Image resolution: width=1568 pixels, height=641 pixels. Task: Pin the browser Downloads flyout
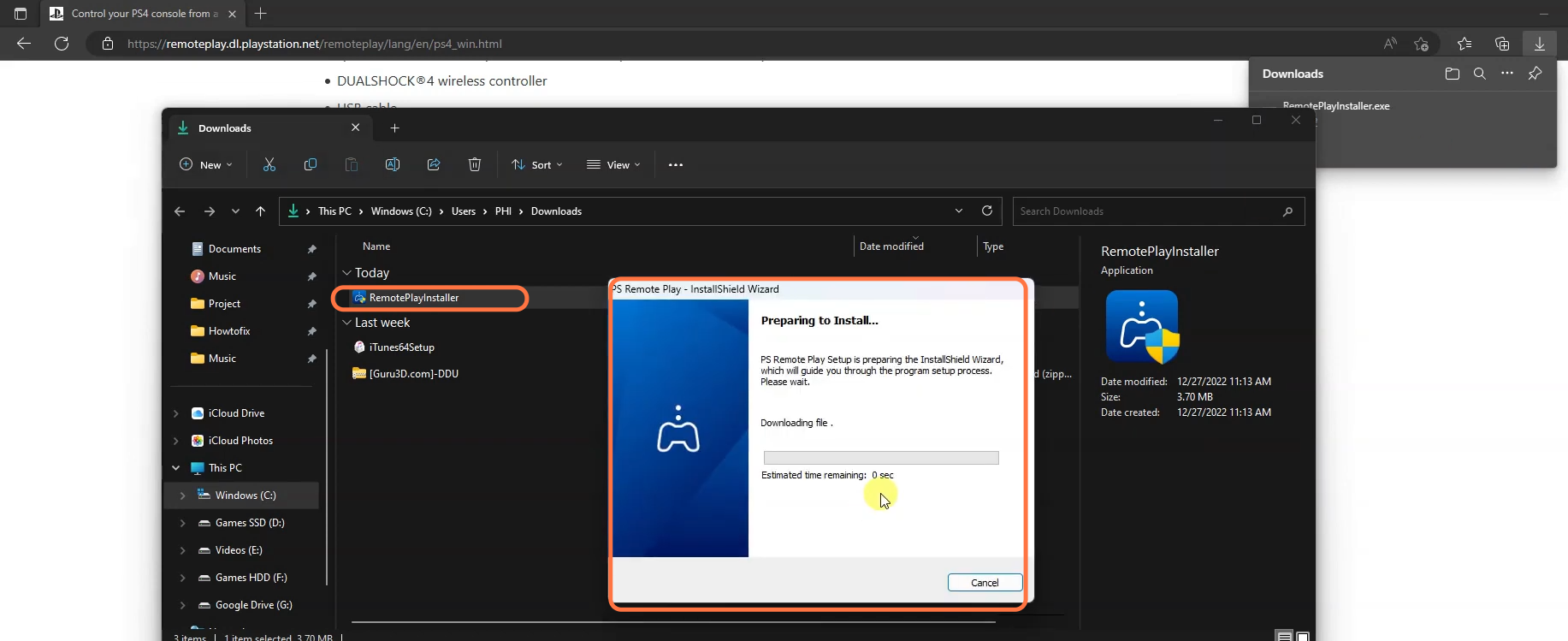point(1535,74)
